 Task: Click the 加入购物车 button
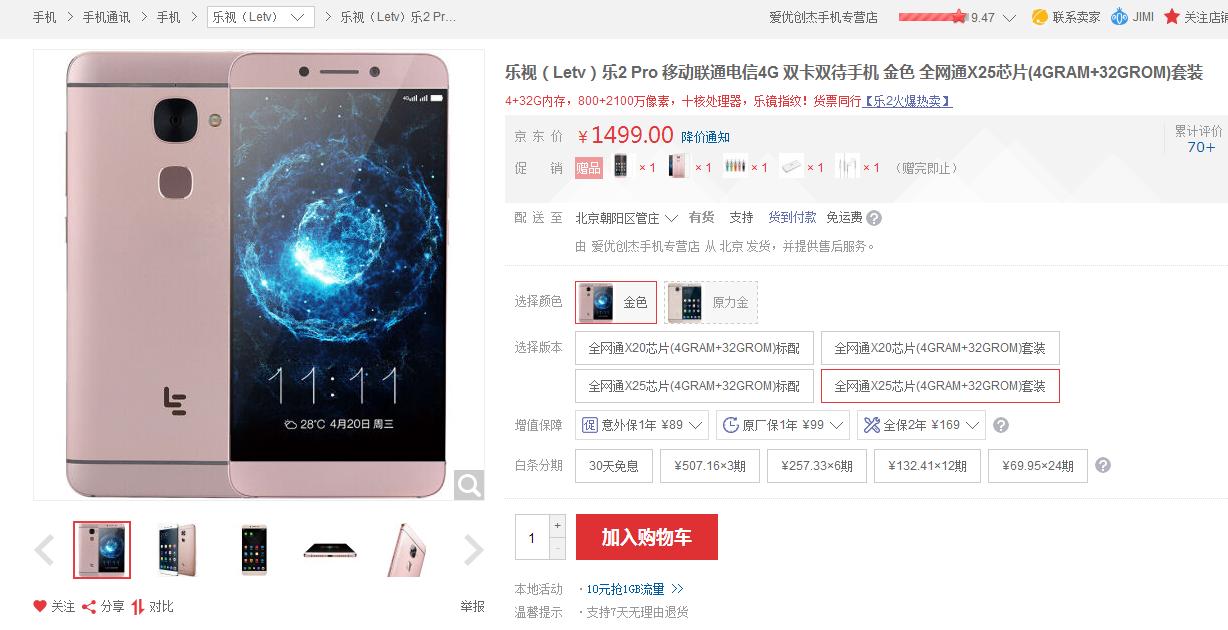coord(646,537)
